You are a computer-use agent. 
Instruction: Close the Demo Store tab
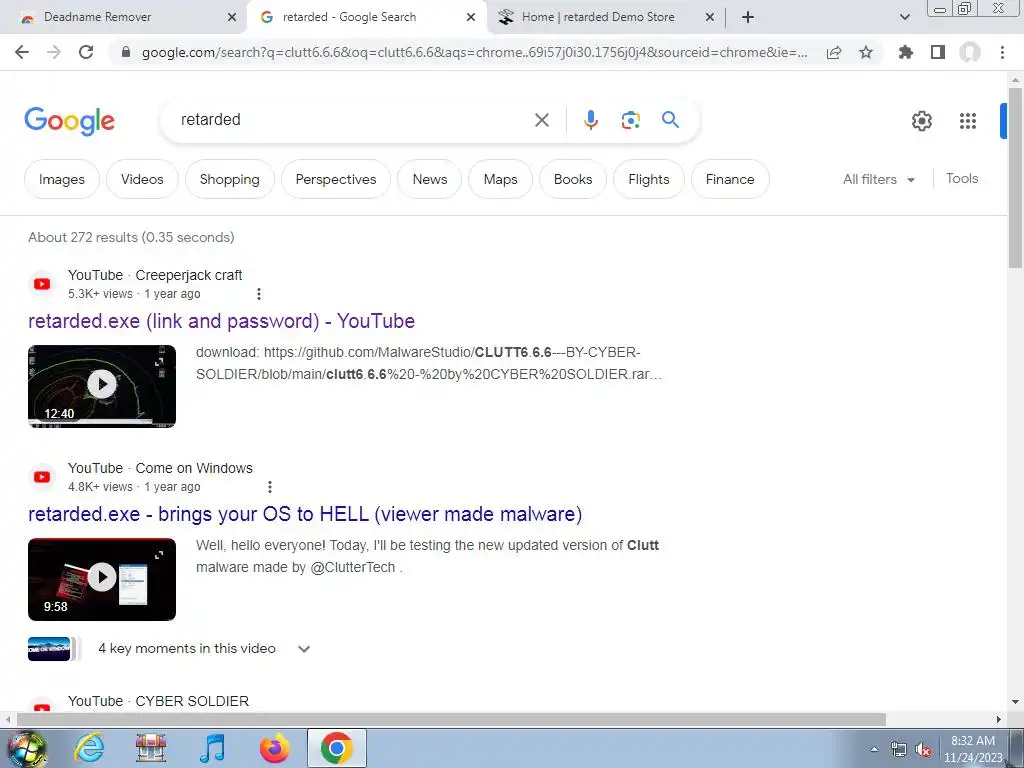click(x=710, y=17)
